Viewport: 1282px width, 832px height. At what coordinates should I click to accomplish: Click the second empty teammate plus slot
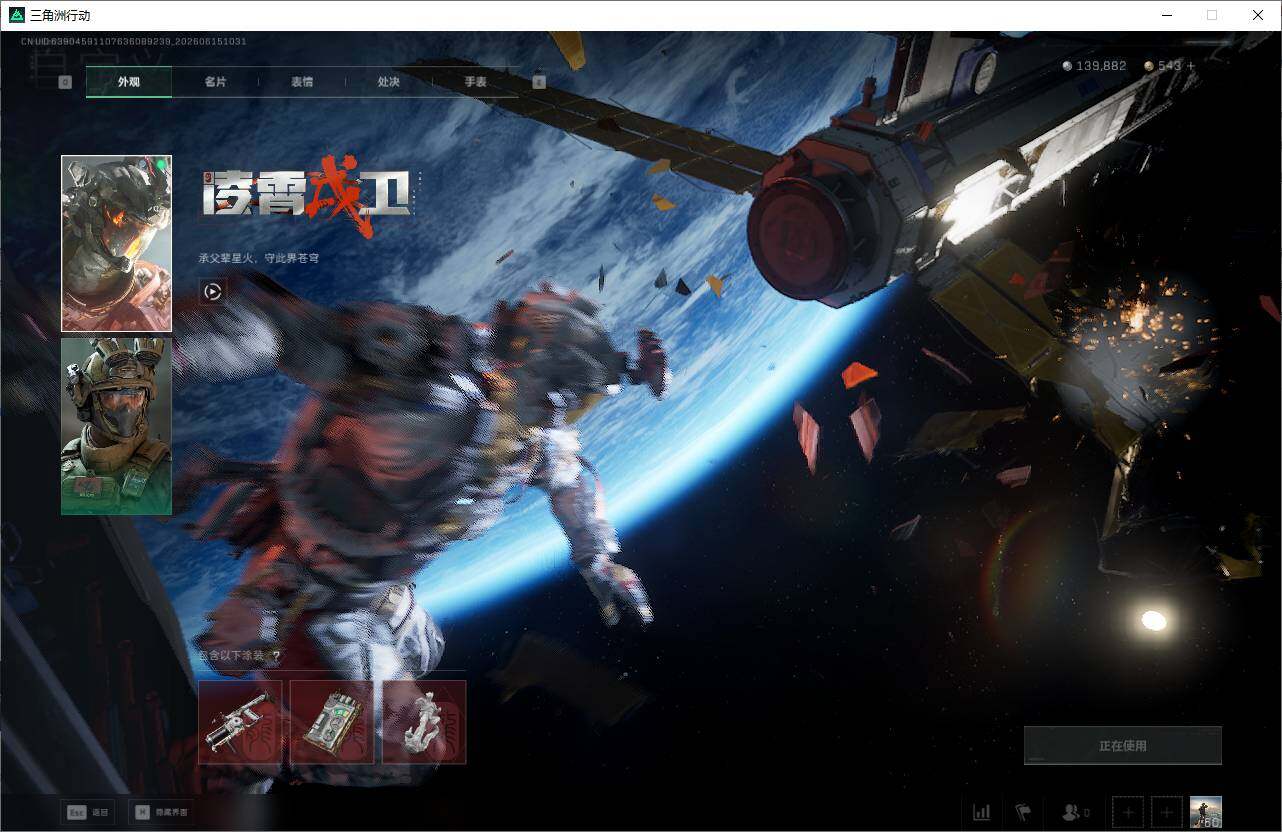coord(1167,812)
